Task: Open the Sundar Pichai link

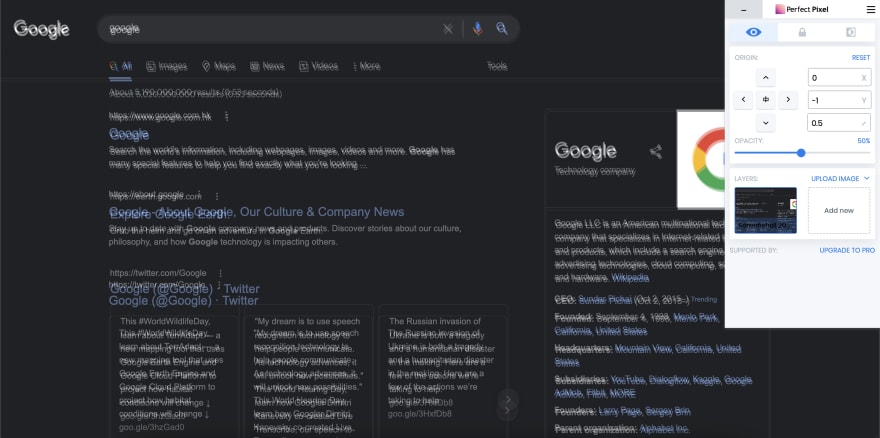Action: 605,299
